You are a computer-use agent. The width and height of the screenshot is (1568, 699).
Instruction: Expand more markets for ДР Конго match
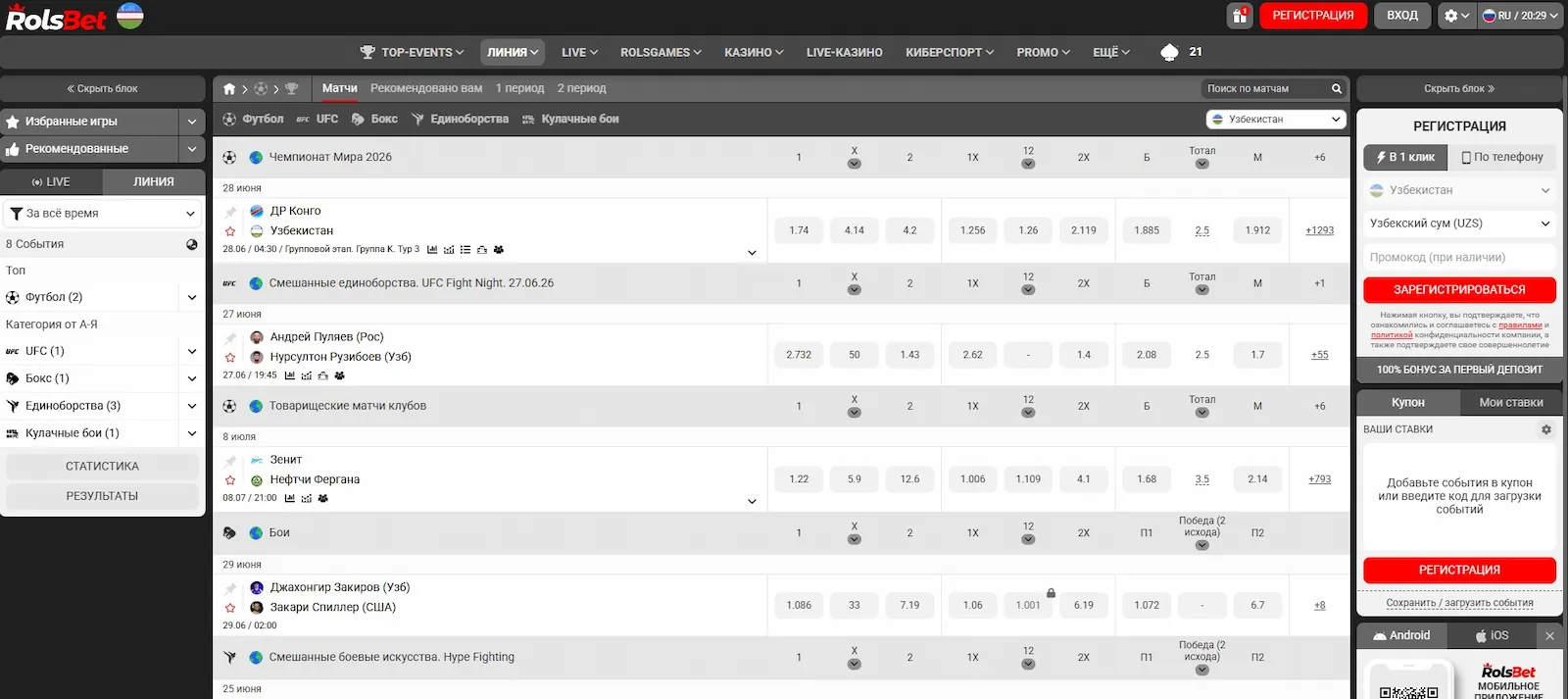tap(752, 253)
